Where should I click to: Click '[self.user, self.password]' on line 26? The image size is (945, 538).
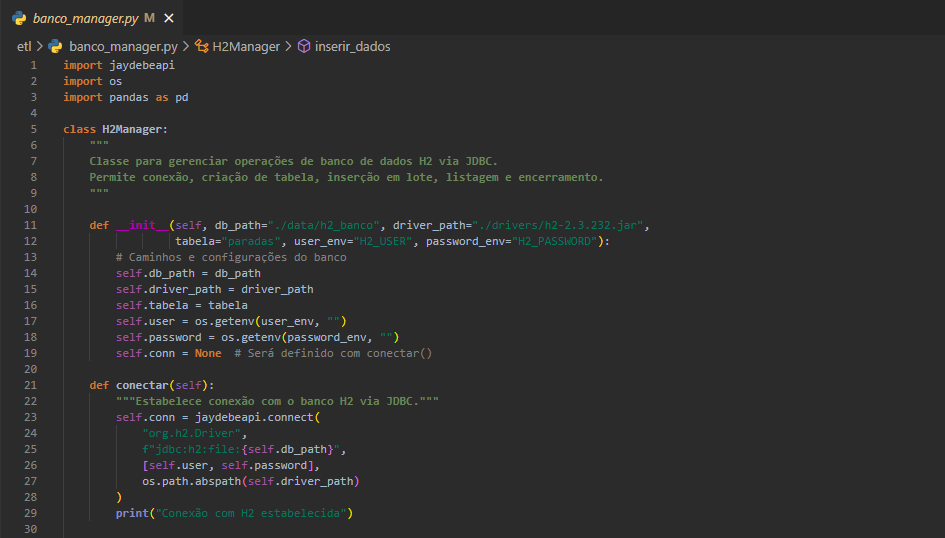click(228, 465)
